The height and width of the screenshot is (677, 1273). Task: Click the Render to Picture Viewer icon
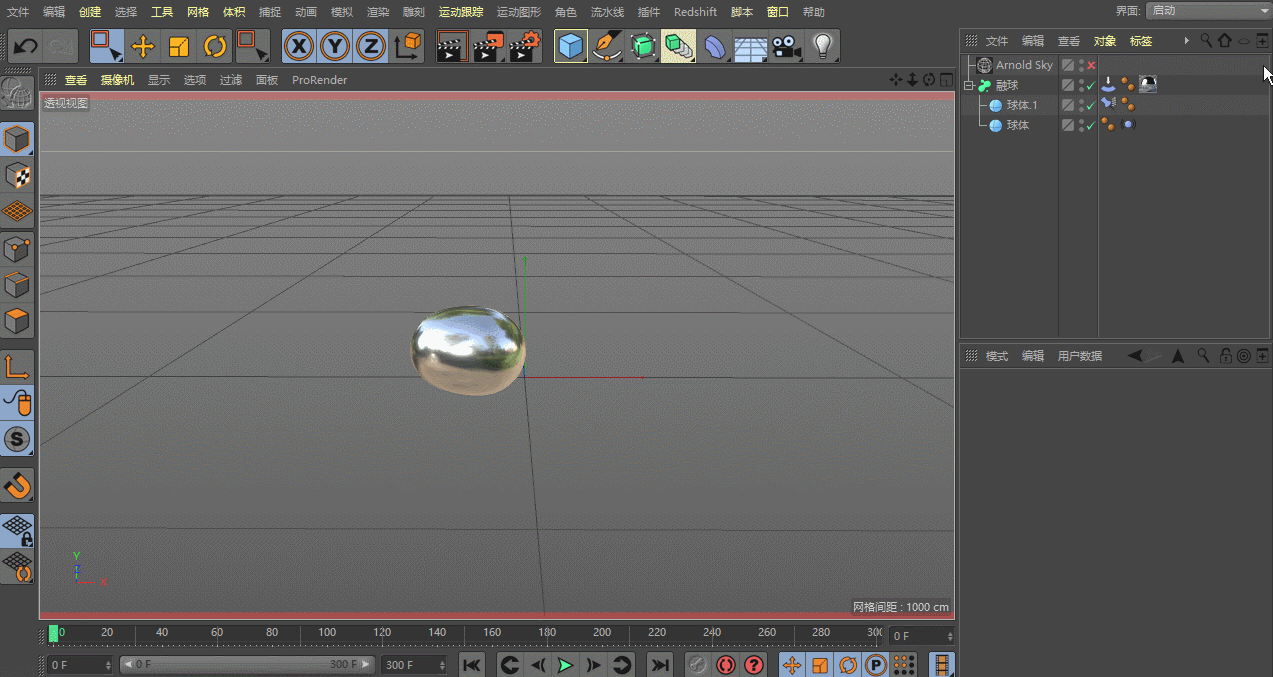click(x=488, y=47)
